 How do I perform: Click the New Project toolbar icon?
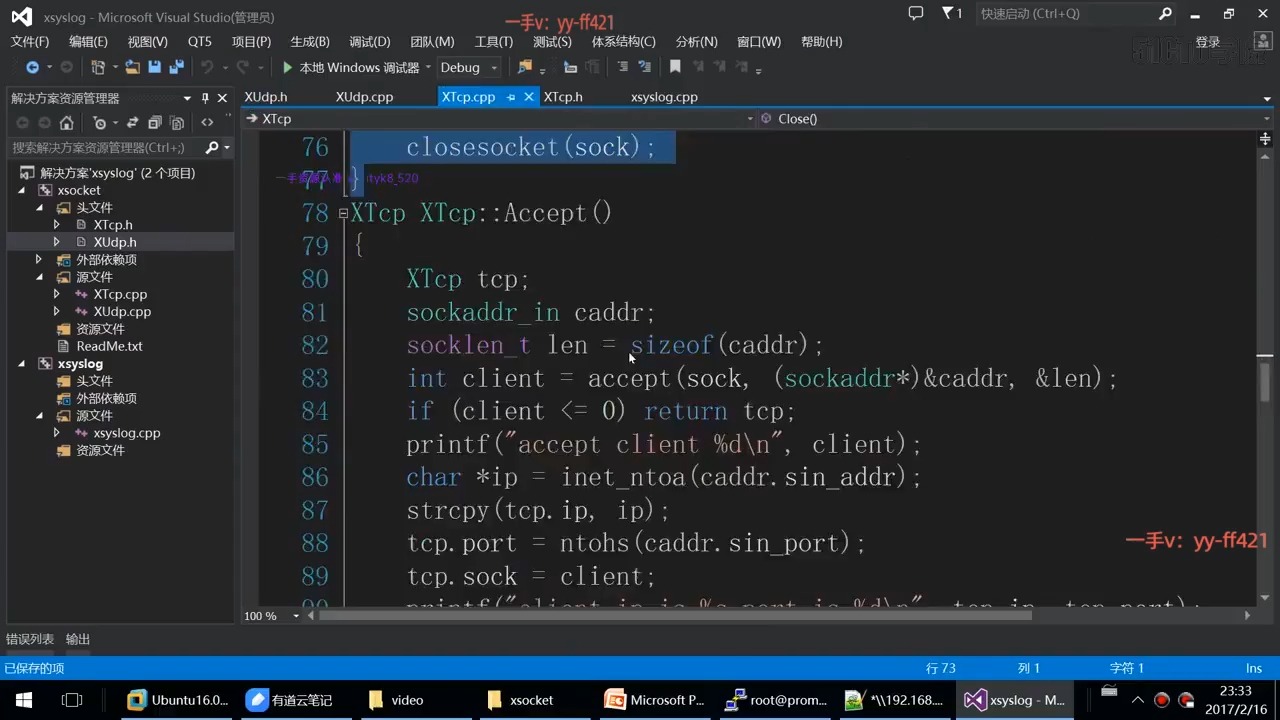pyautogui.click(x=98, y=67)
